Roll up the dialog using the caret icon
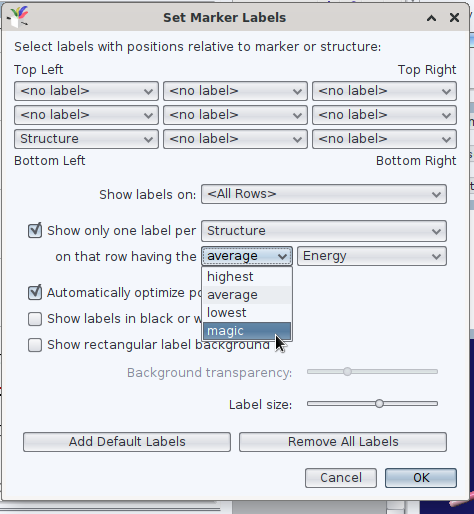 click(x=431, y=18)
